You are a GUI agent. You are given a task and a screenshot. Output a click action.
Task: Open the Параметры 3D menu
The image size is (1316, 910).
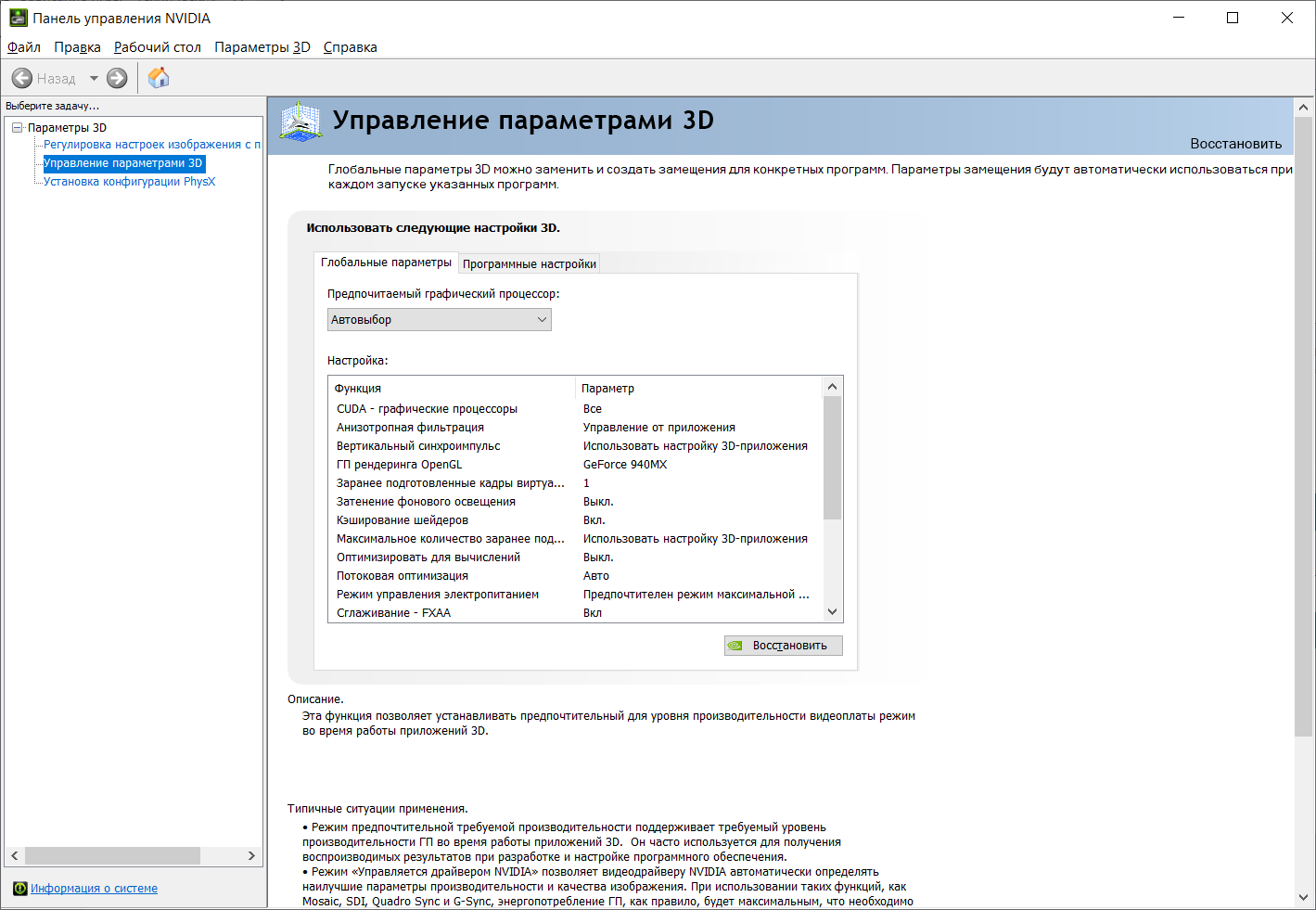click(262, 47)
